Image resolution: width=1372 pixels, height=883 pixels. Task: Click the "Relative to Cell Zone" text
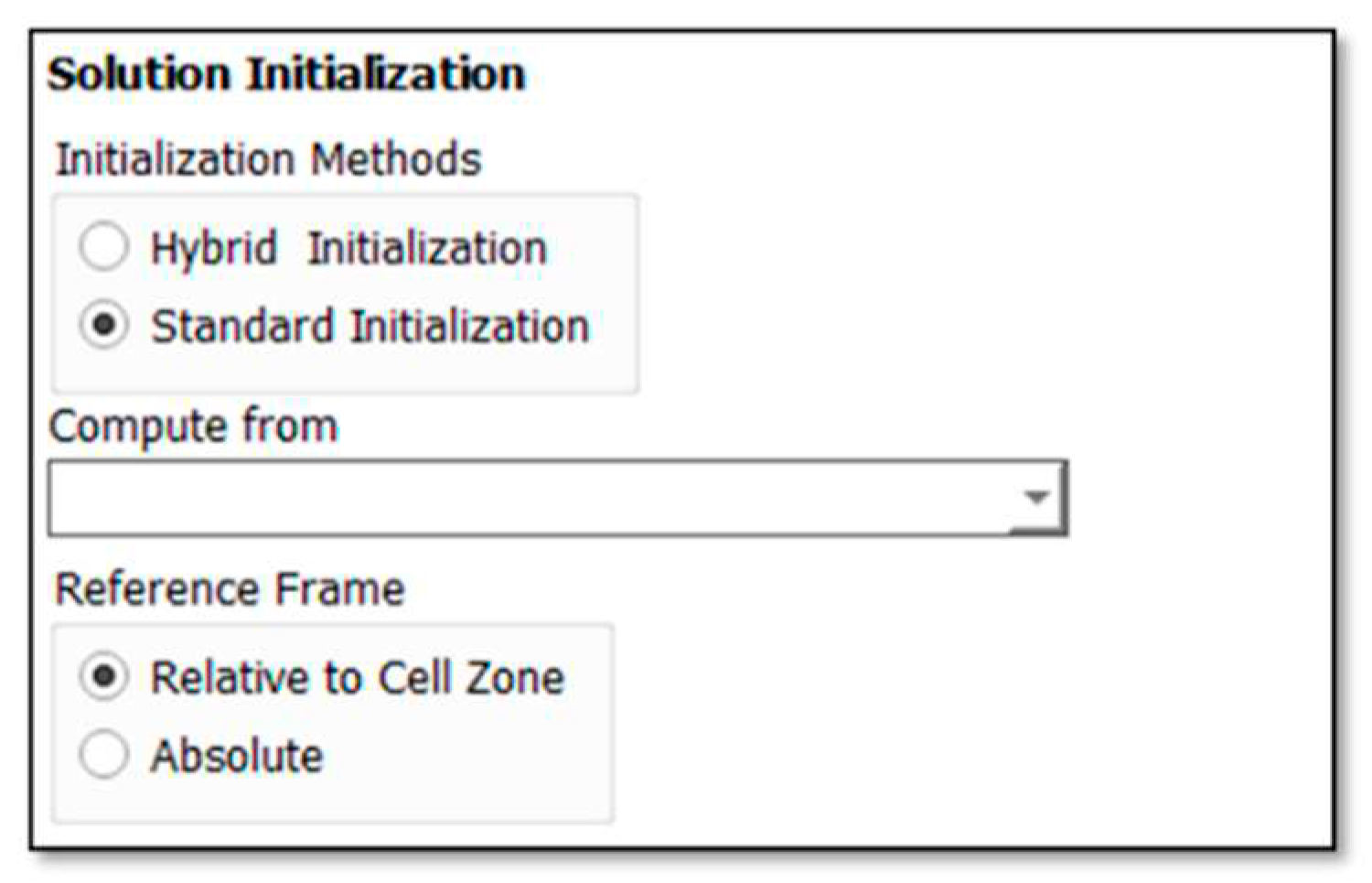point(357,678)
